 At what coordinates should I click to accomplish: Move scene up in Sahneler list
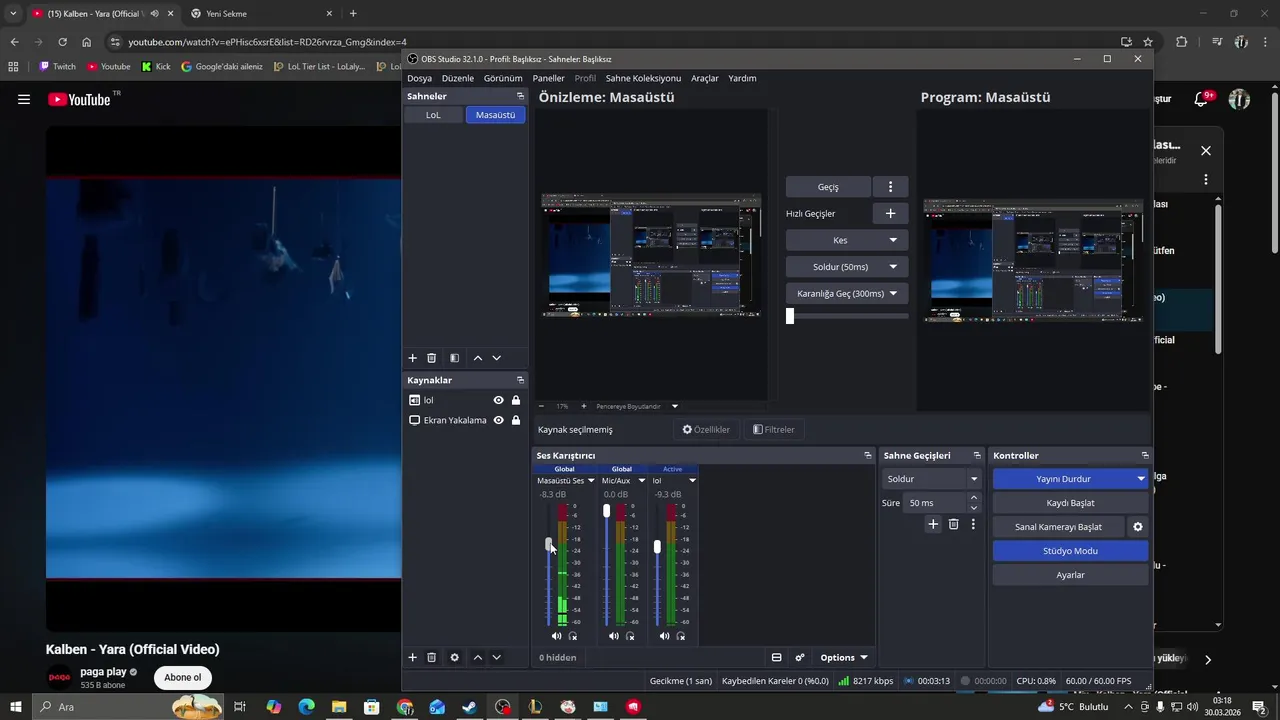(x=478, y=358)
